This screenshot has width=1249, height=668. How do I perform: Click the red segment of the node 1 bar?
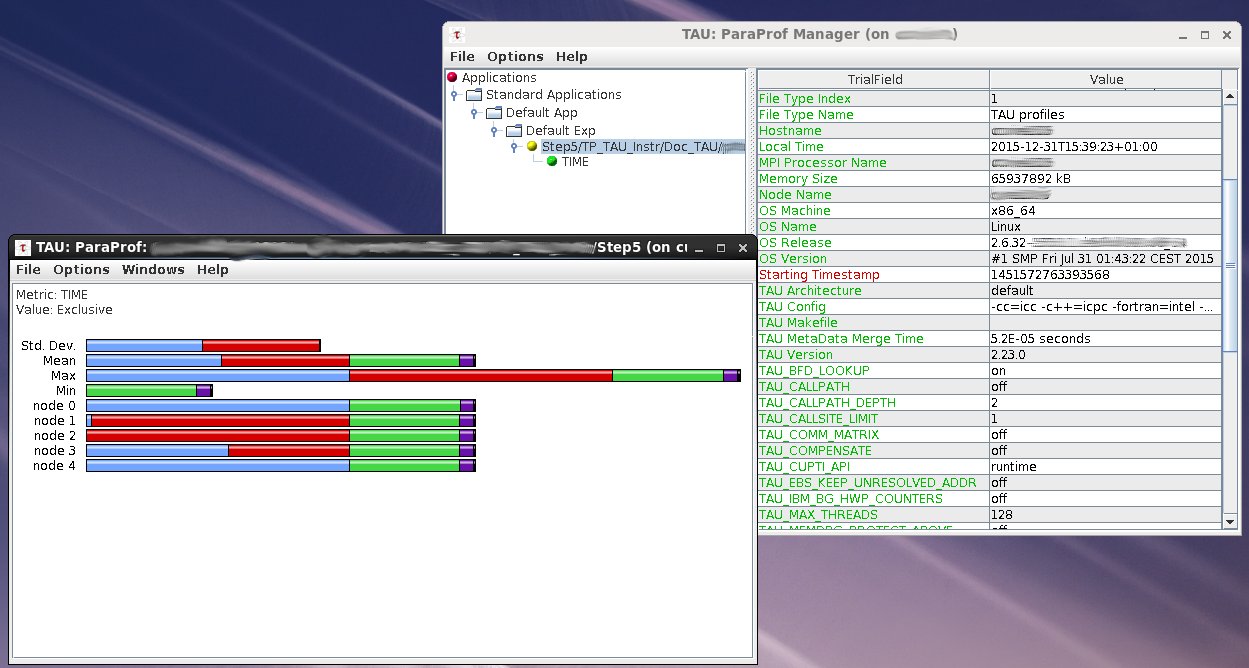coord(221,421)
